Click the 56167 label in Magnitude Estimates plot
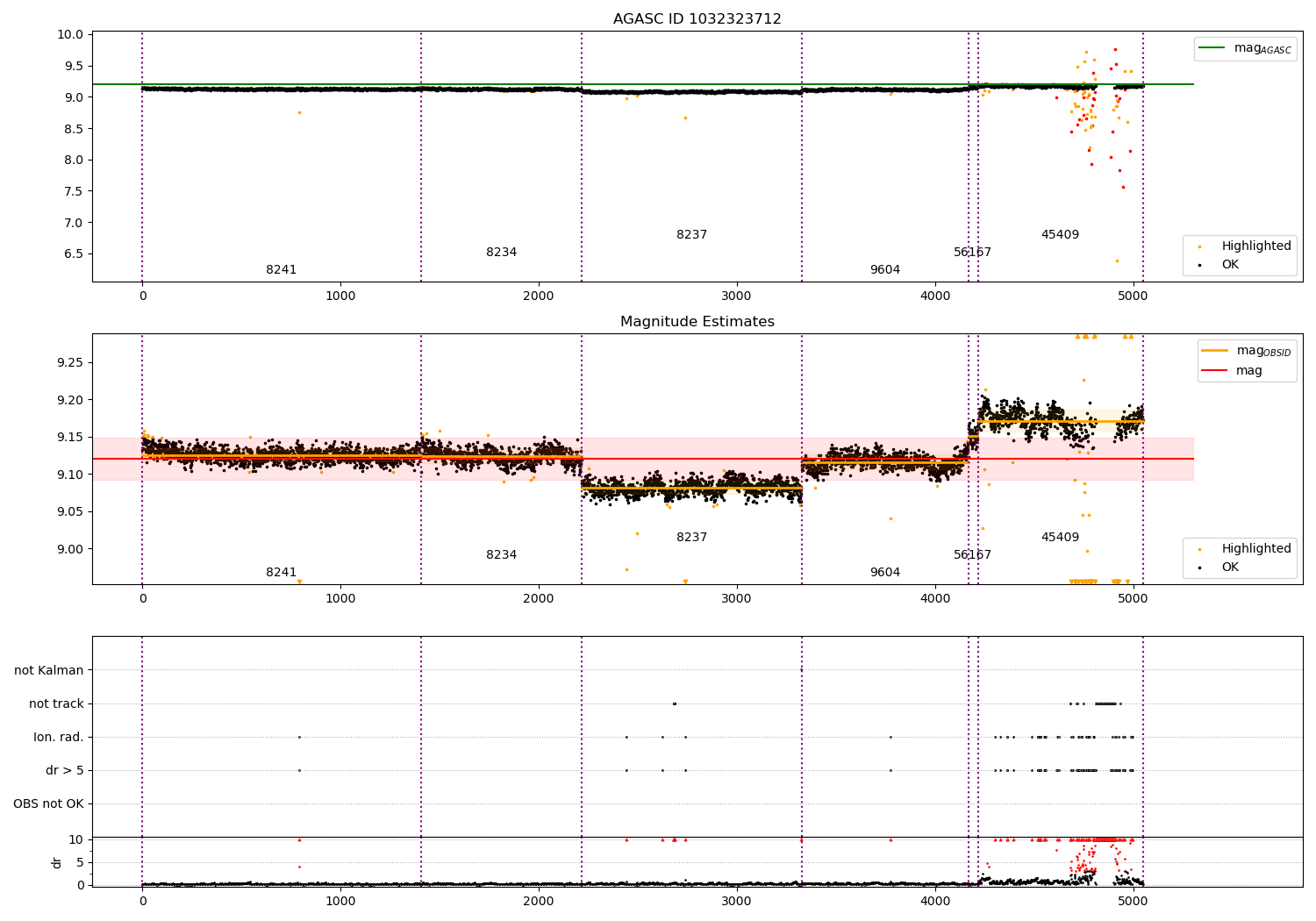 pos(972,554)
